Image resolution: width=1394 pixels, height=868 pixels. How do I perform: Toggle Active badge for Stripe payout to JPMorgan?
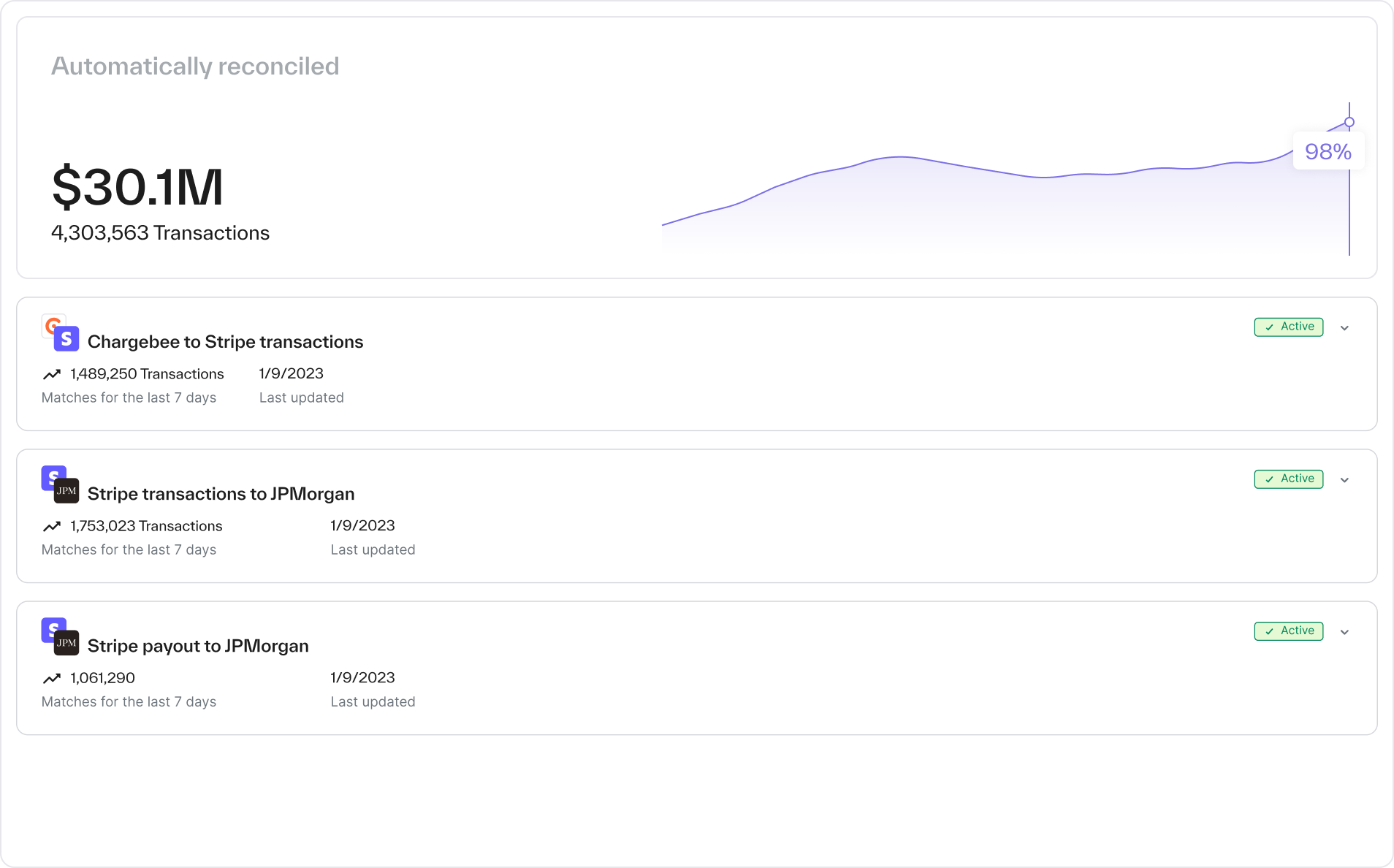coord(1288,631)
